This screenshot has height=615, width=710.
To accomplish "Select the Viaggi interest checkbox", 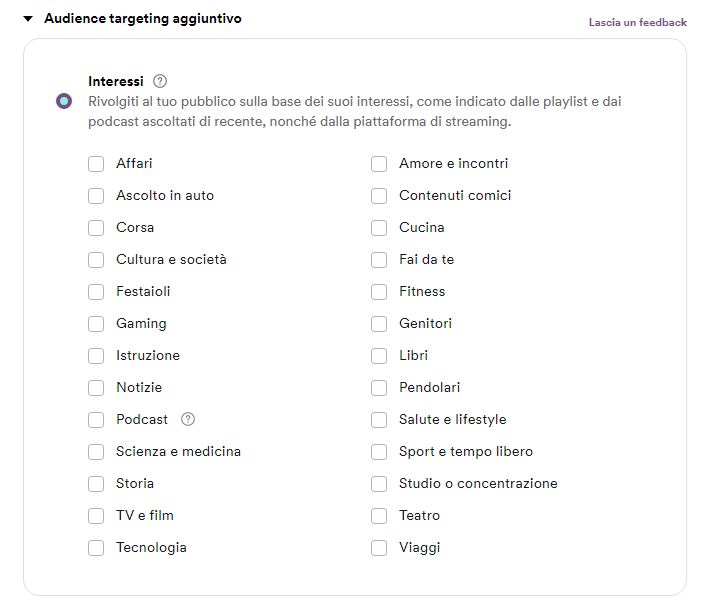I will (x=379, y=548).
